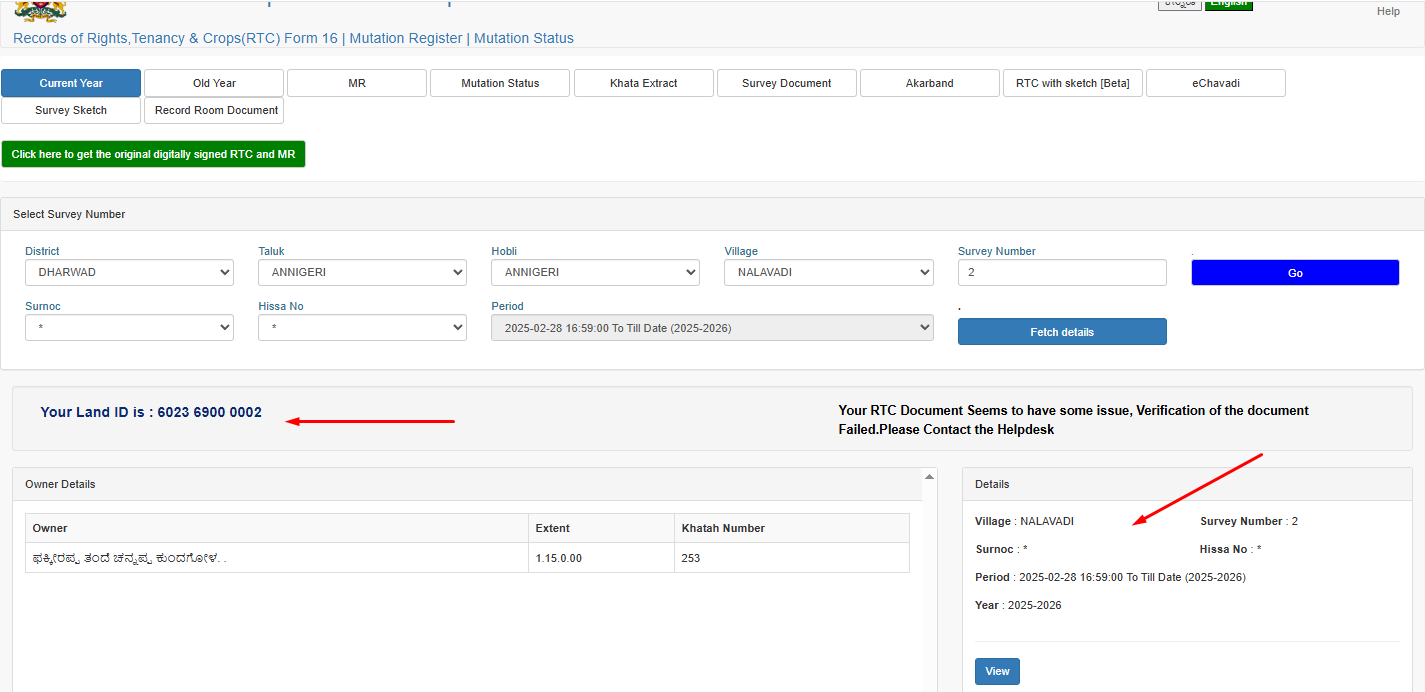Click the Owner column header
Viewport: 1425px width, 692px height.
(277, 528)
